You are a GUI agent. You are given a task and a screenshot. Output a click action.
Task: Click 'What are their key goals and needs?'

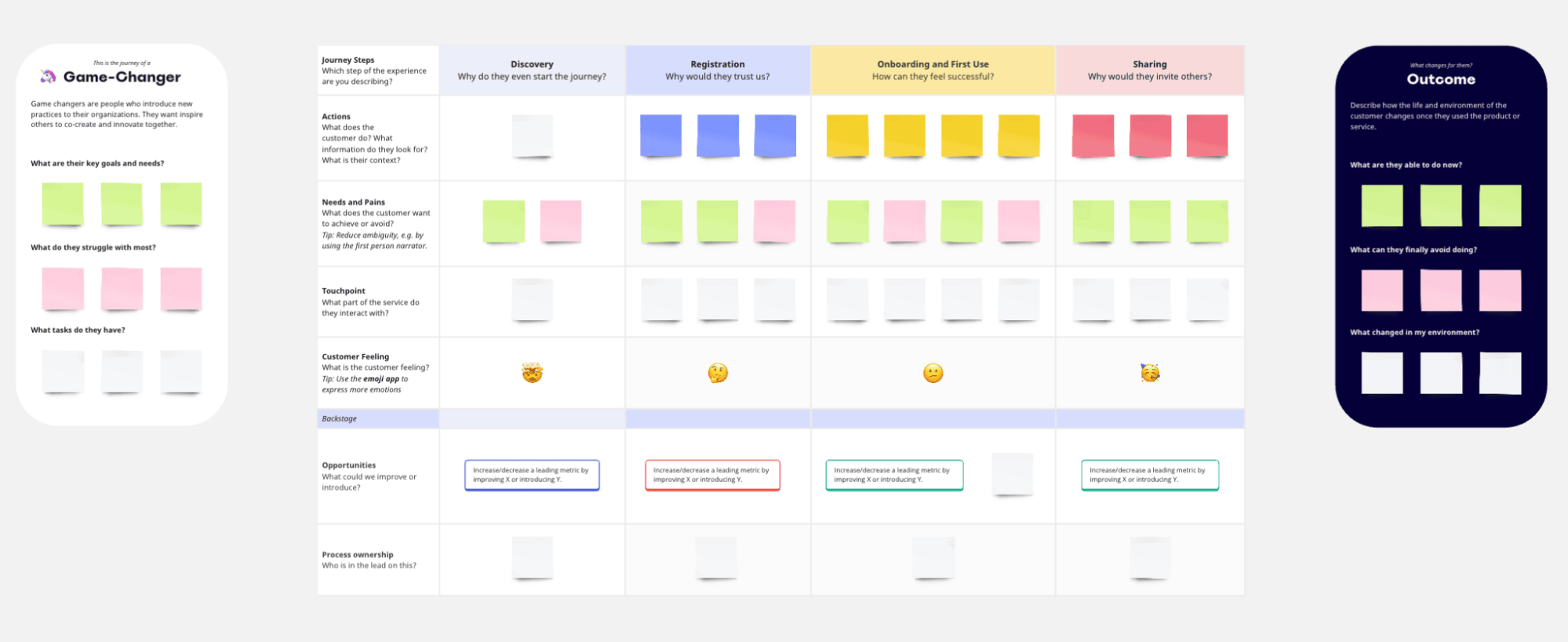(x=97, y=163)
